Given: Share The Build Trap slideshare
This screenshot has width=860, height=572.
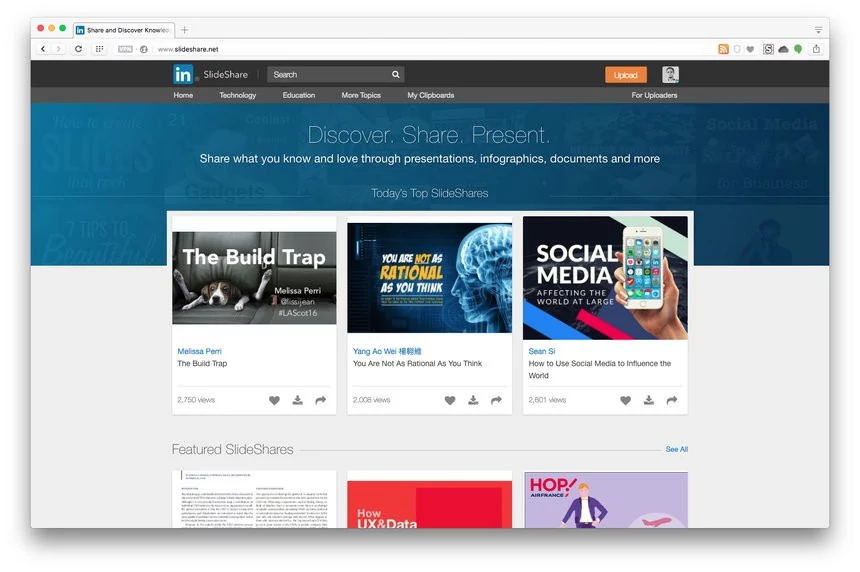Looking at the screenshot, I should coord(321,400).
